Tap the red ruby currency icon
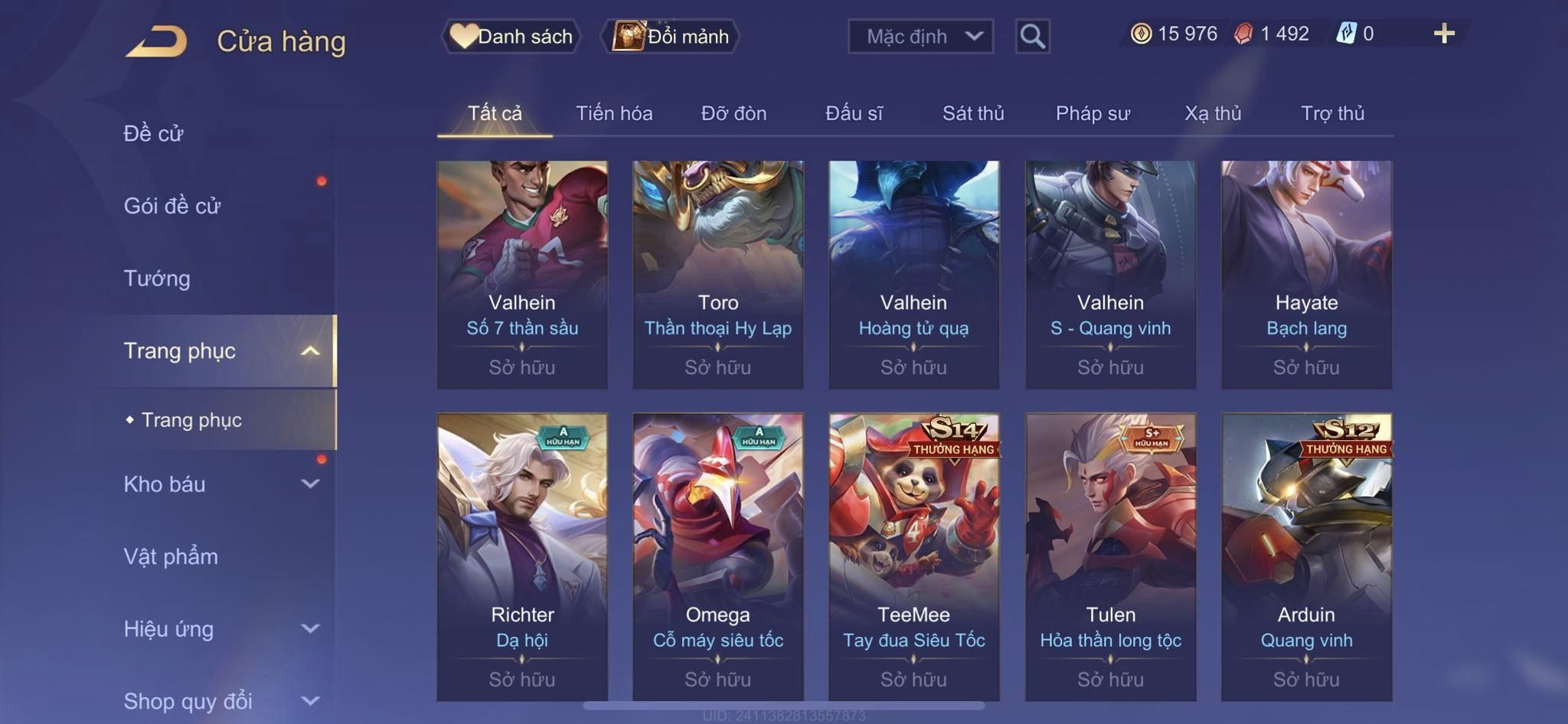 (x=1243, y=34)
